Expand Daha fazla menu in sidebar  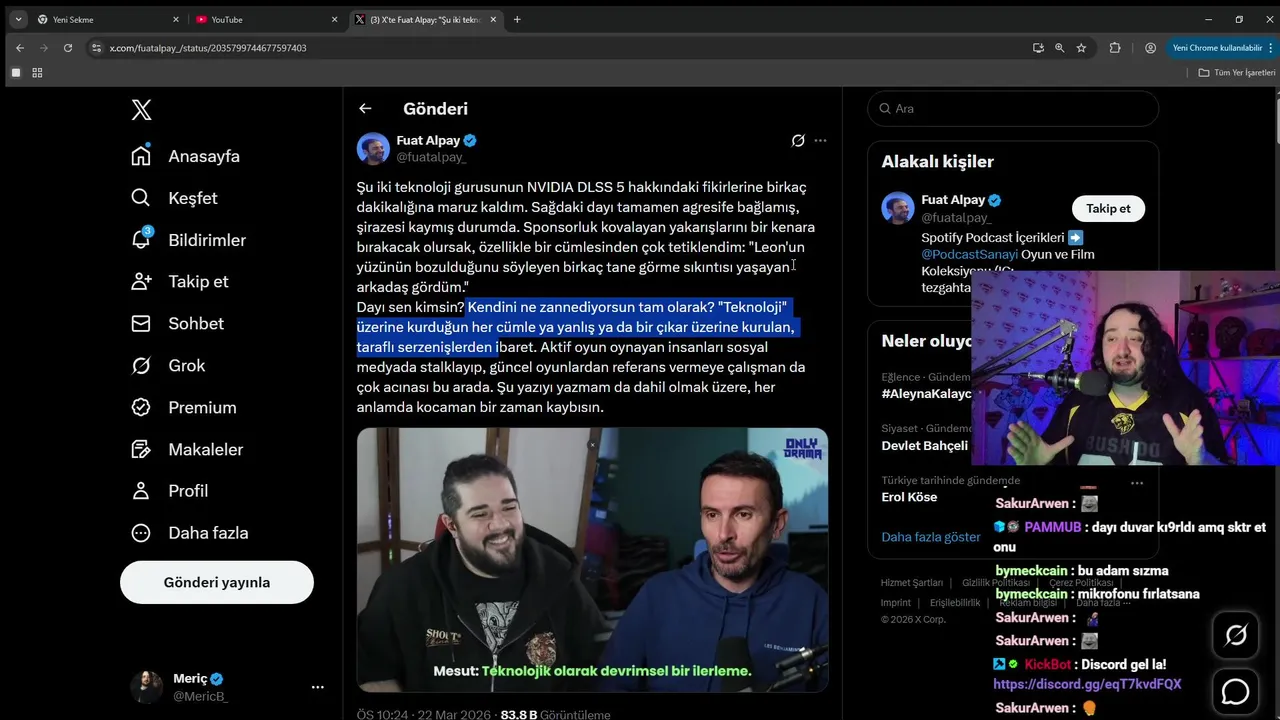189,533
